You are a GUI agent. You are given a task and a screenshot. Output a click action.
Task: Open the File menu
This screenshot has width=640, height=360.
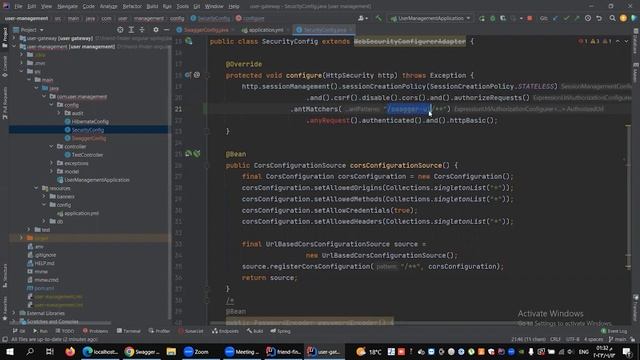click(x=18, y=7)
